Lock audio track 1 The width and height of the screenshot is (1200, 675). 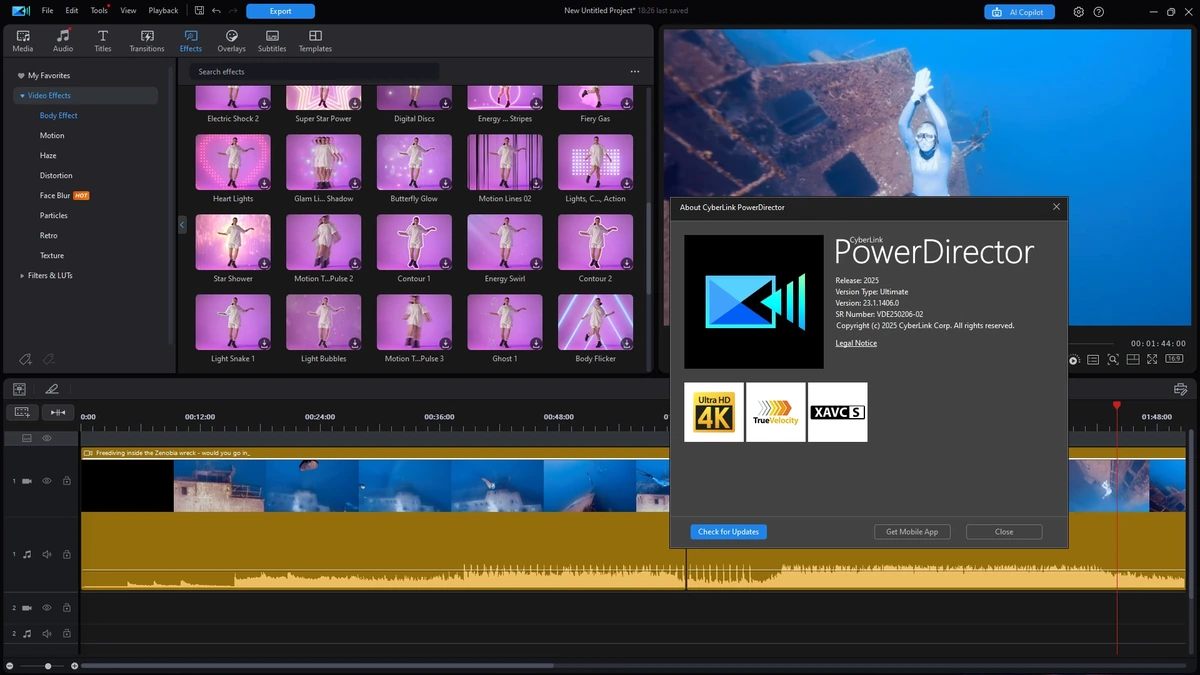[x=67, y=554]
